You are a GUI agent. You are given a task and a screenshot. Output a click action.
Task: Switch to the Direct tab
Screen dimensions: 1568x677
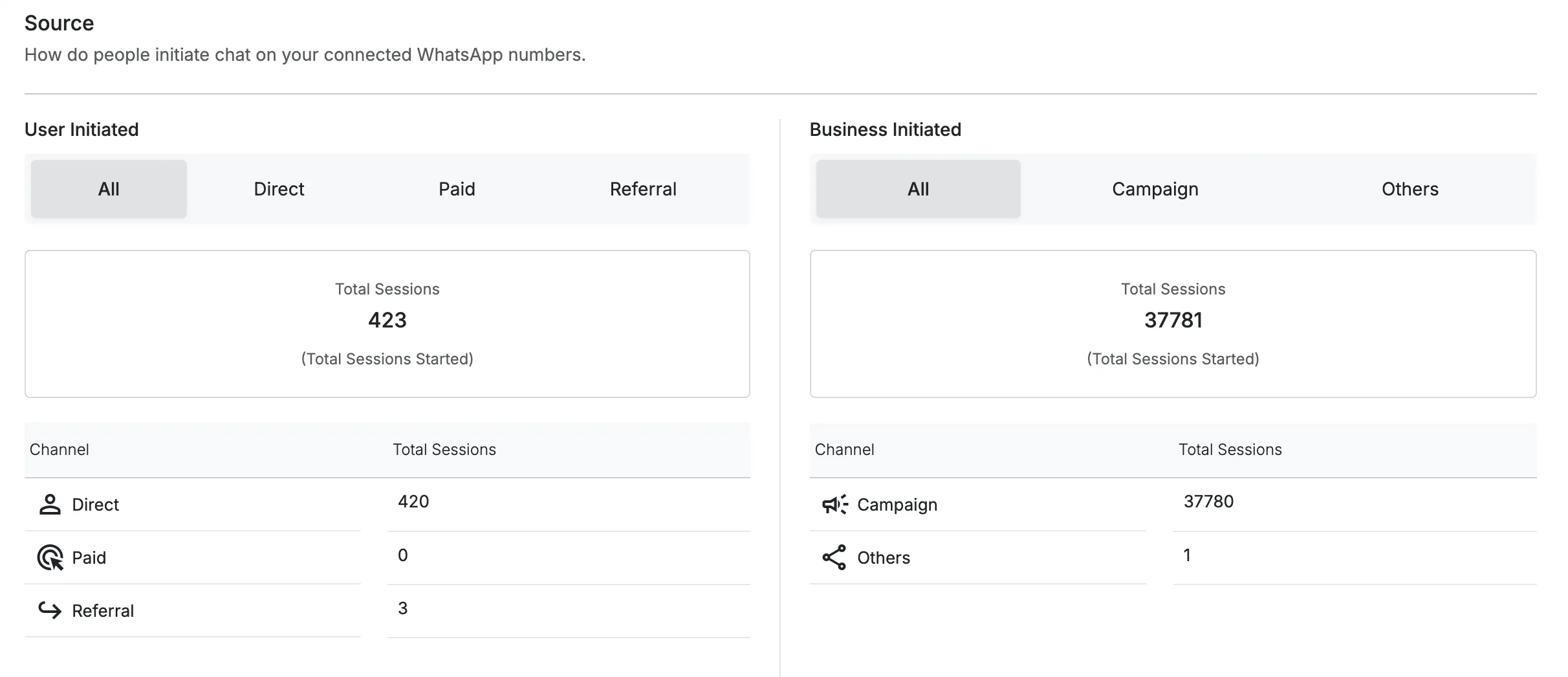279,189
